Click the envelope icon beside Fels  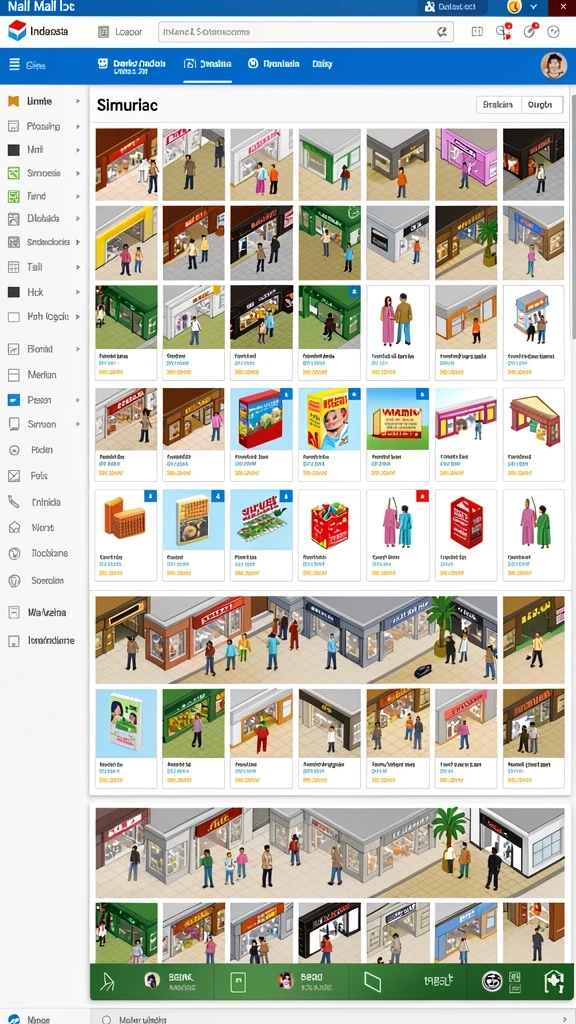pos(13,476)
